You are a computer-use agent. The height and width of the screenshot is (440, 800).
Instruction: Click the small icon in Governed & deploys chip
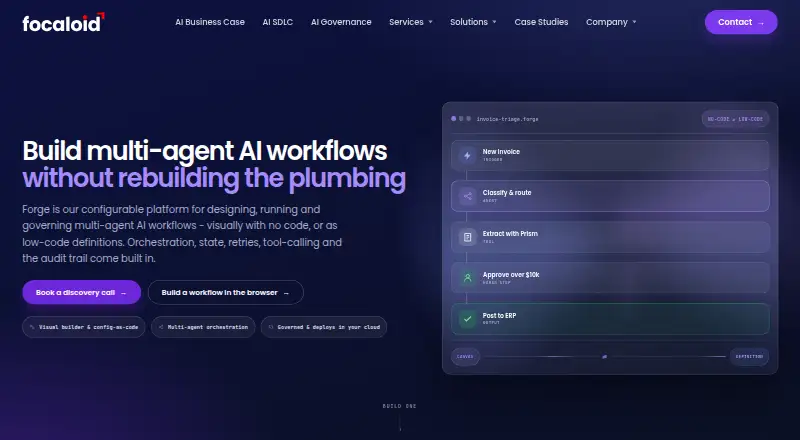click(x=271, y=327)
